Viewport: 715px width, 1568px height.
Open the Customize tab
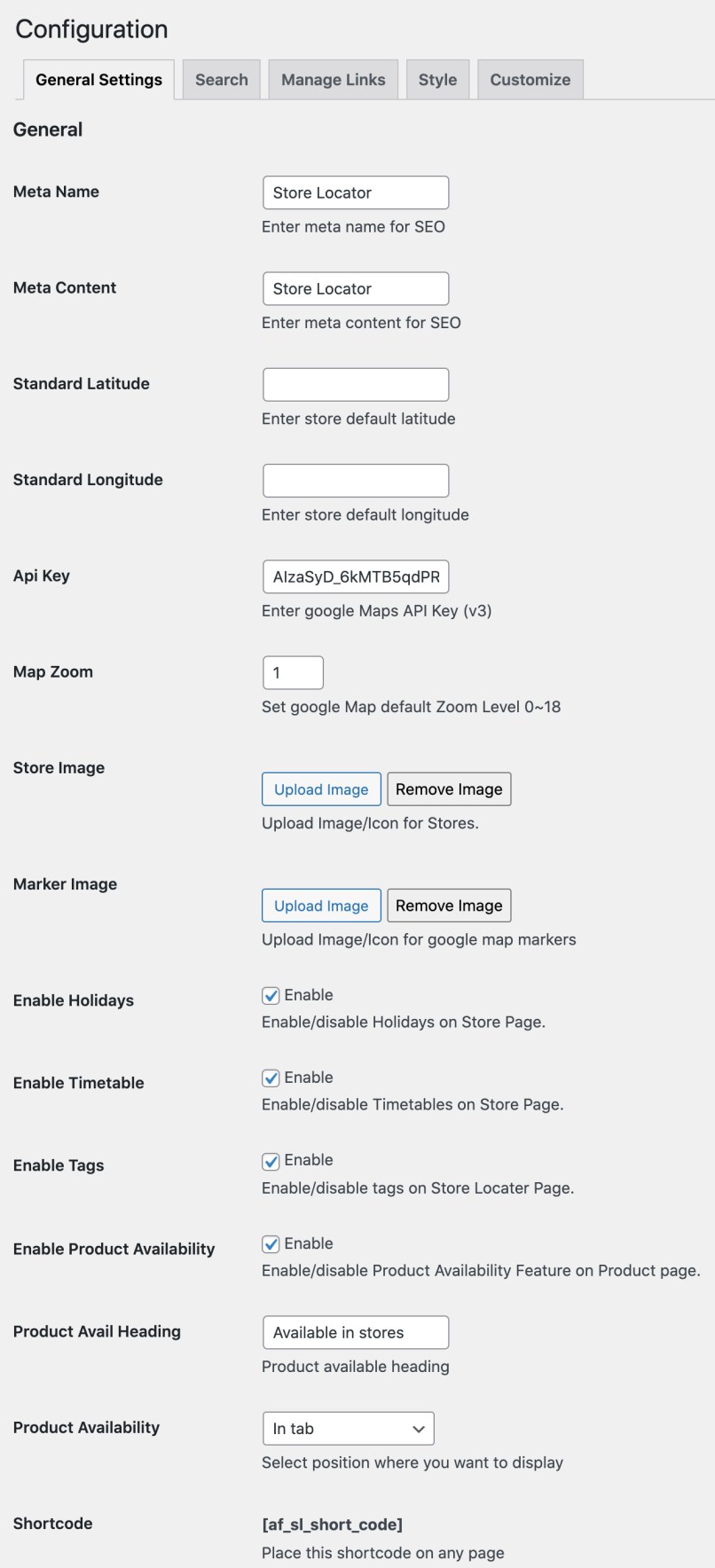(530, 79)
